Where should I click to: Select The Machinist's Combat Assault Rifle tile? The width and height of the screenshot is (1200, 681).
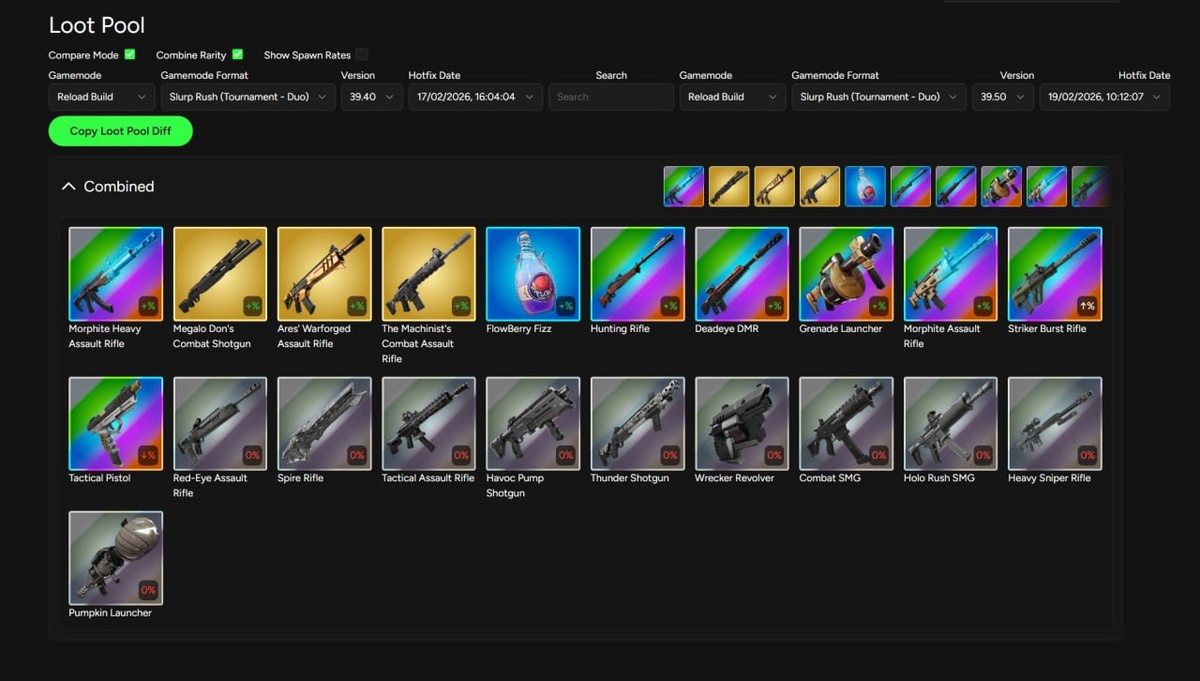pos(429,274)
